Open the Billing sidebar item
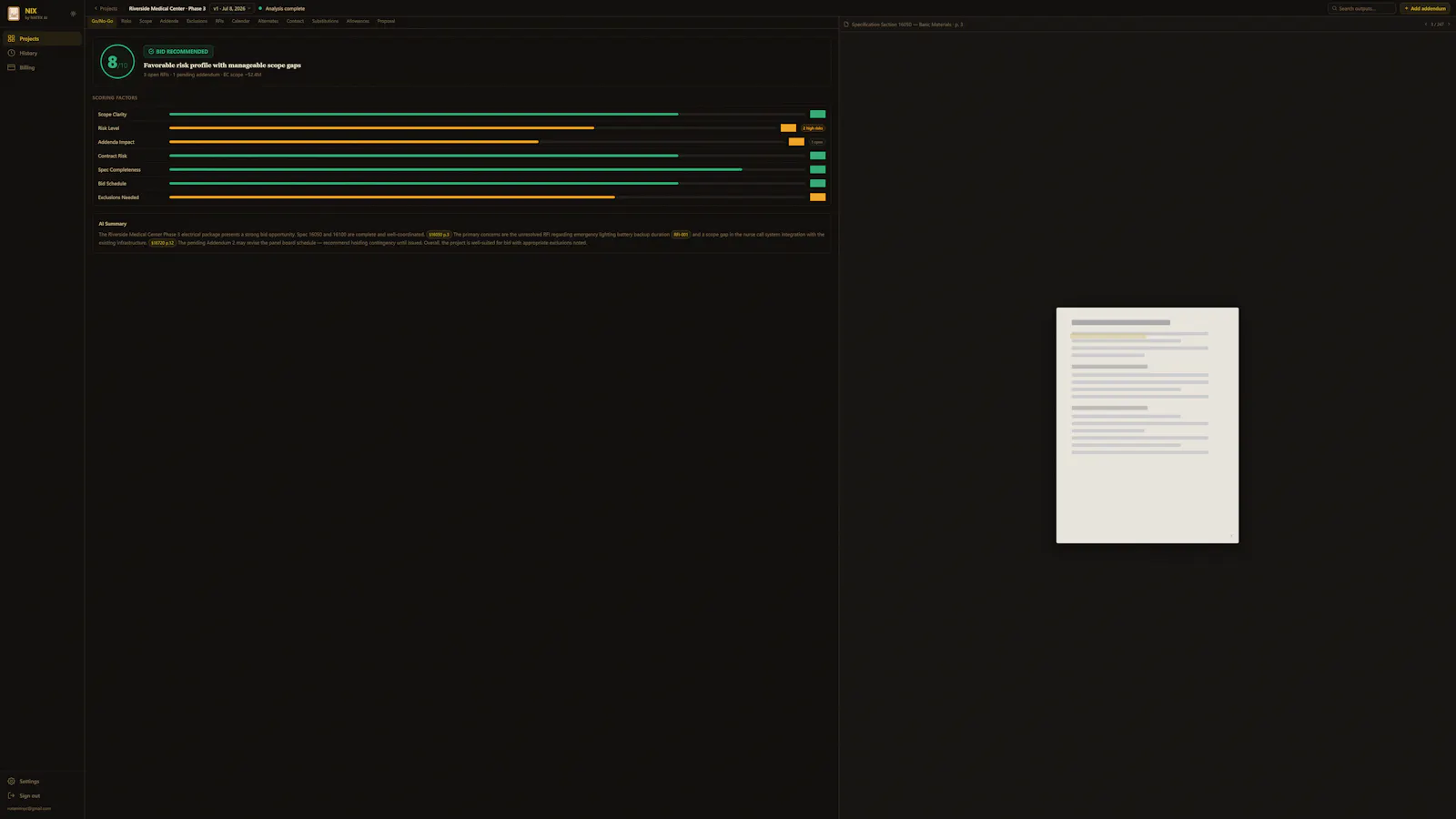1456x819 pixels. 42,67
